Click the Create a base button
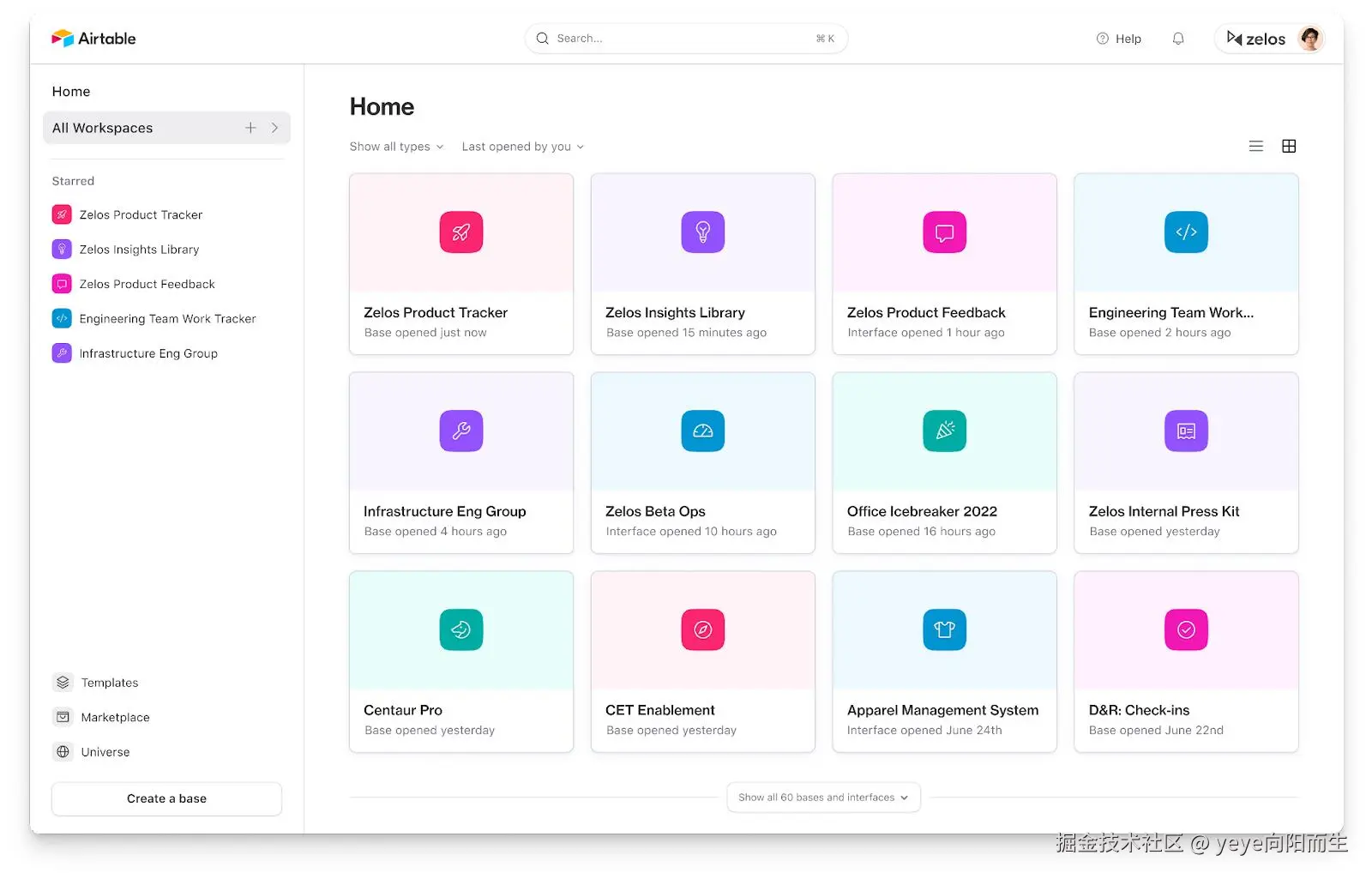The image size is (1372, 879). tap(166, 798)
